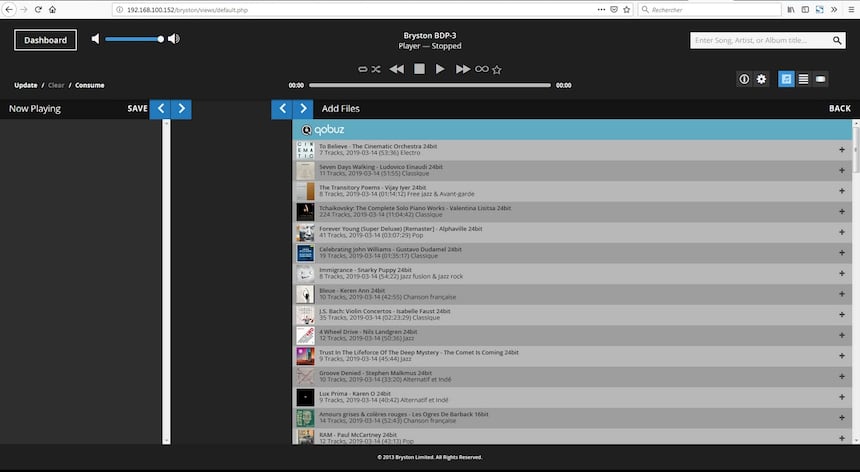The height and width of the screenshot is (472, 860).
Task: Select 'Lux Prima - Karen O 24bit' text
Action: point(355,394)
